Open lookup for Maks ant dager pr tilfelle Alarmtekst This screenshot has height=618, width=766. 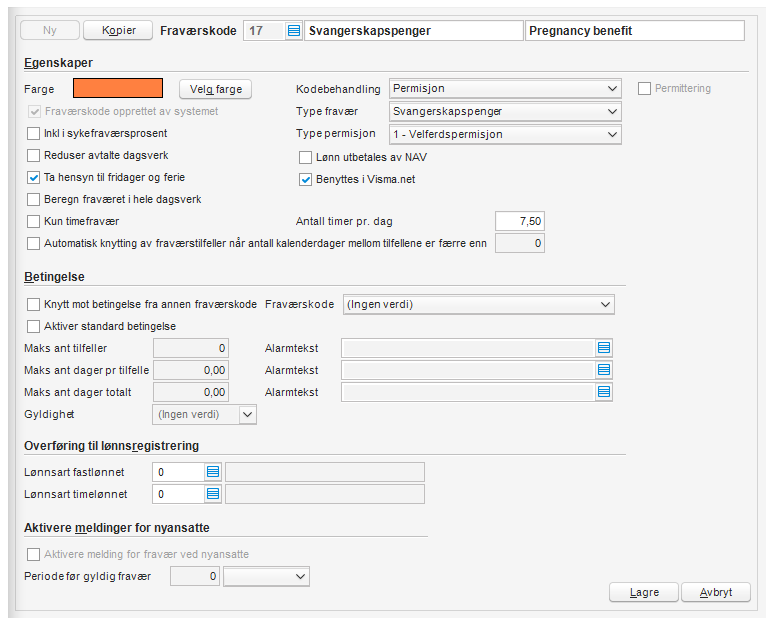coord(604,370)
